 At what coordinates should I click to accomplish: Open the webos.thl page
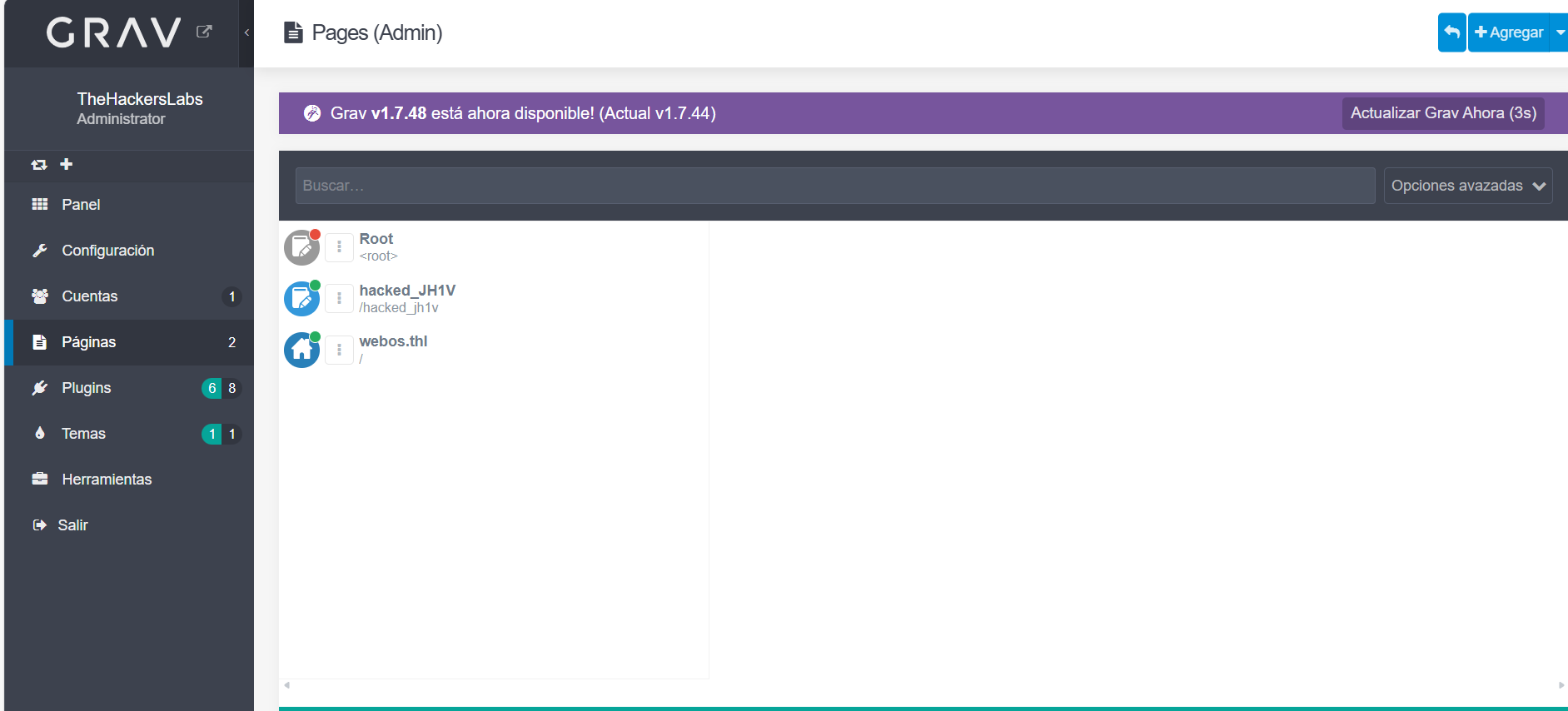[393, 341]
